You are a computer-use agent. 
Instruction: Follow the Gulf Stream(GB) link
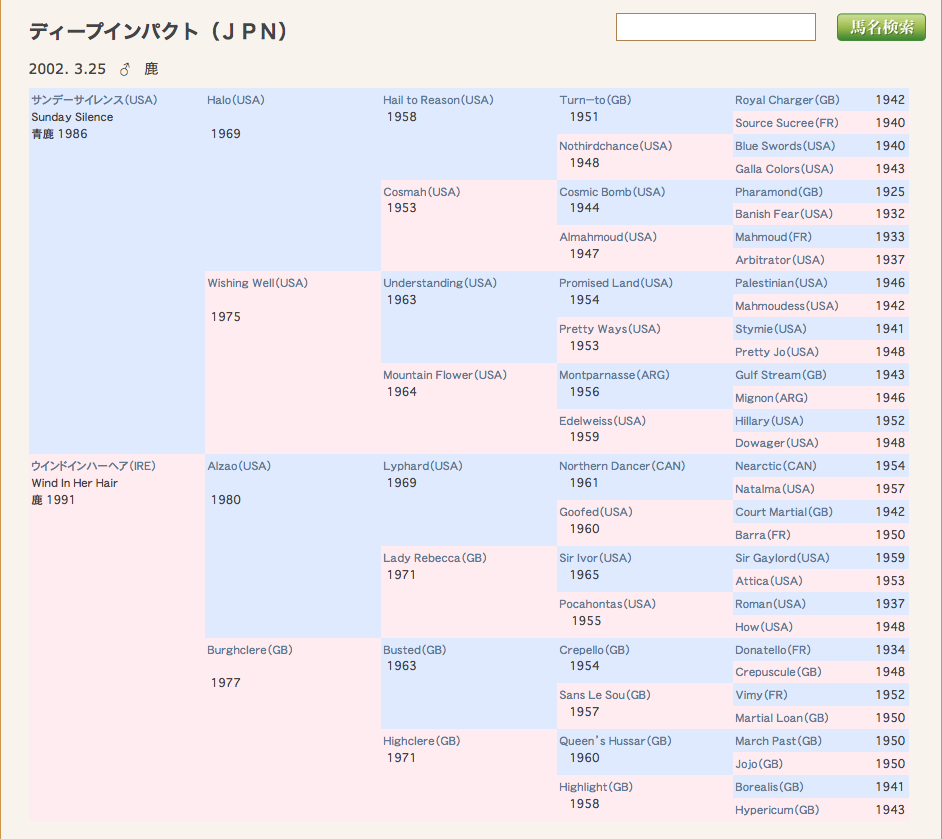780,375
